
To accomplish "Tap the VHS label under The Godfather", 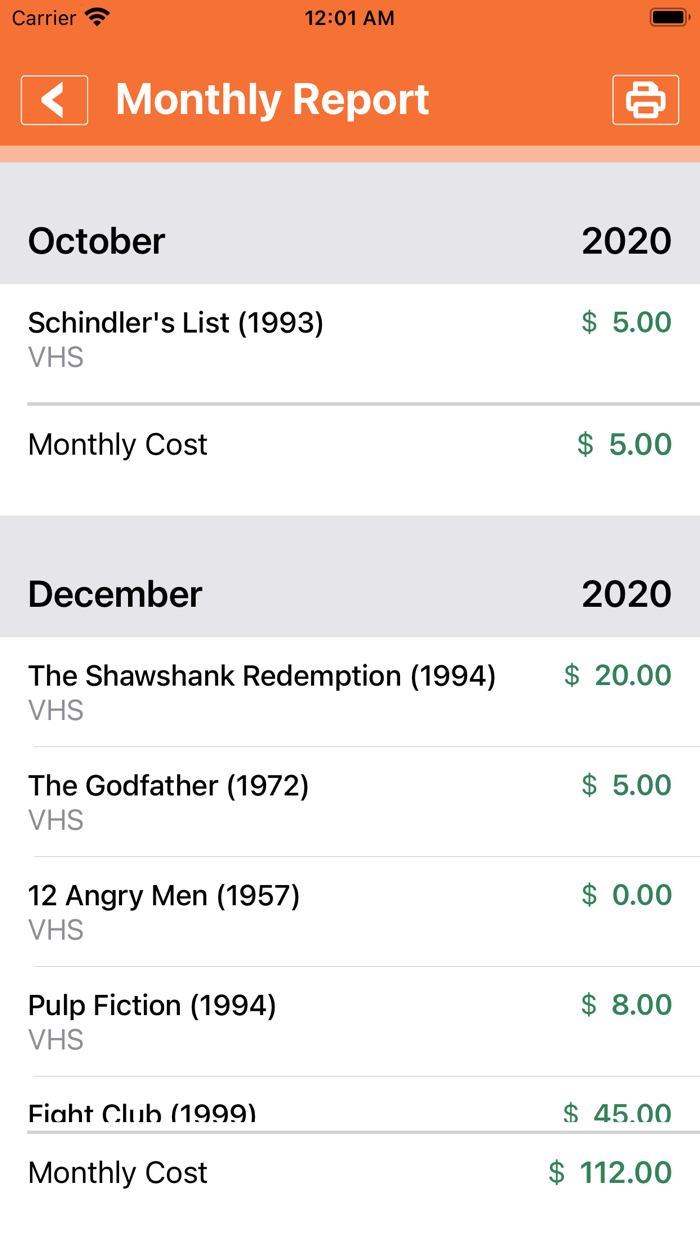I will 56,819.
